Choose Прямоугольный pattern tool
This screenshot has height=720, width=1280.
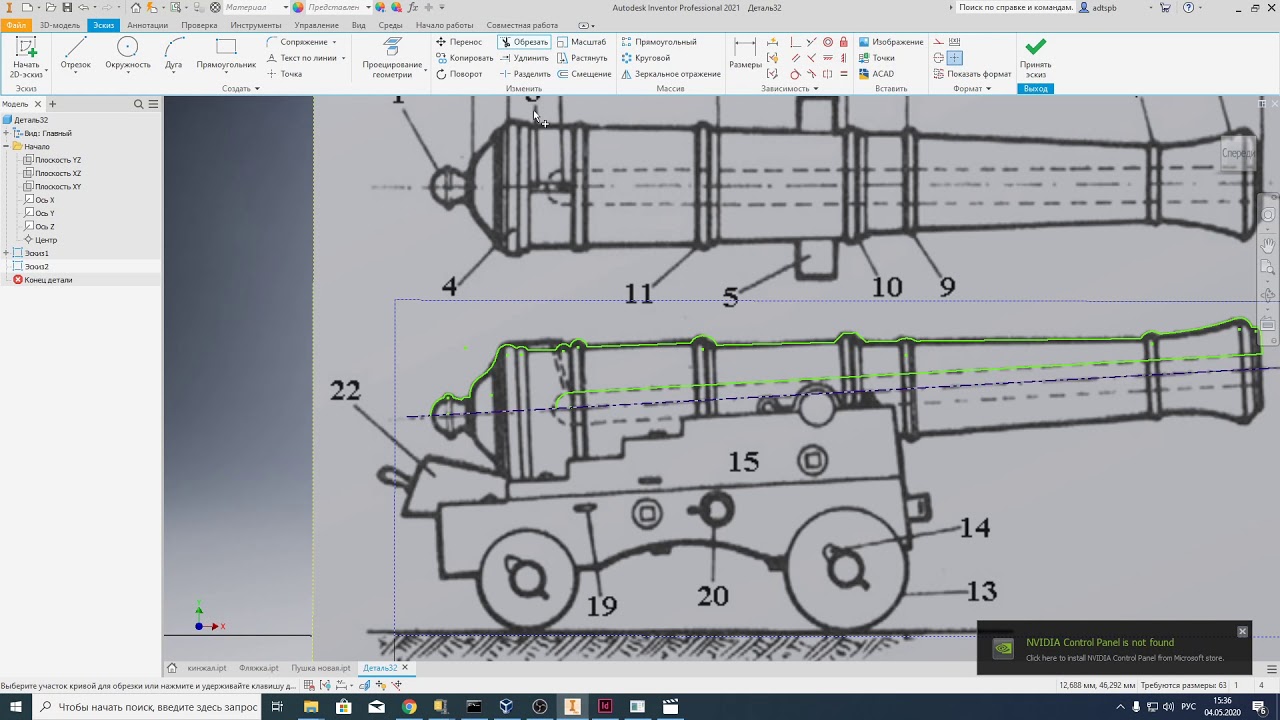659,42
